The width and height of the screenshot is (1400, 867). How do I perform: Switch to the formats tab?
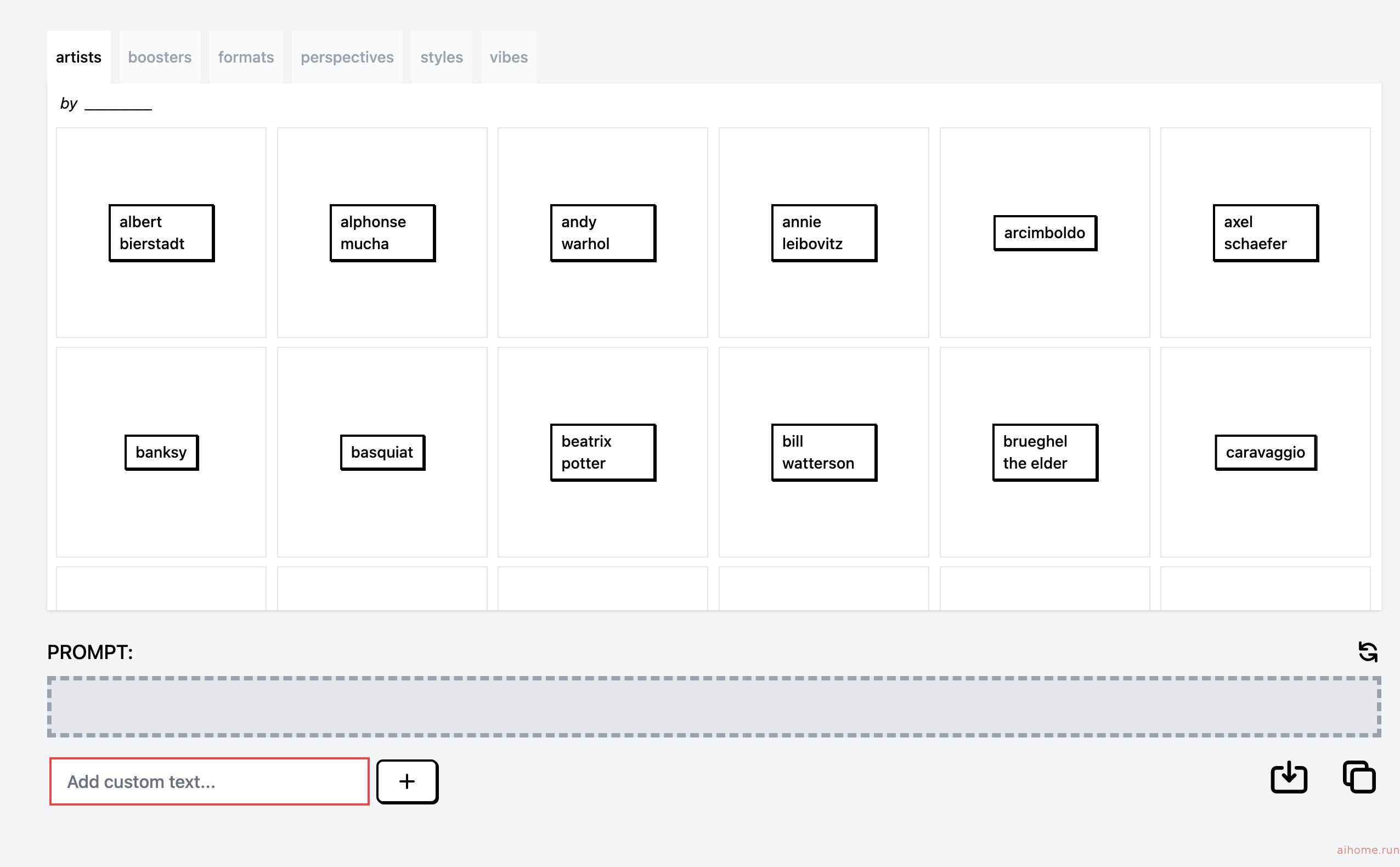click(246, 57)
